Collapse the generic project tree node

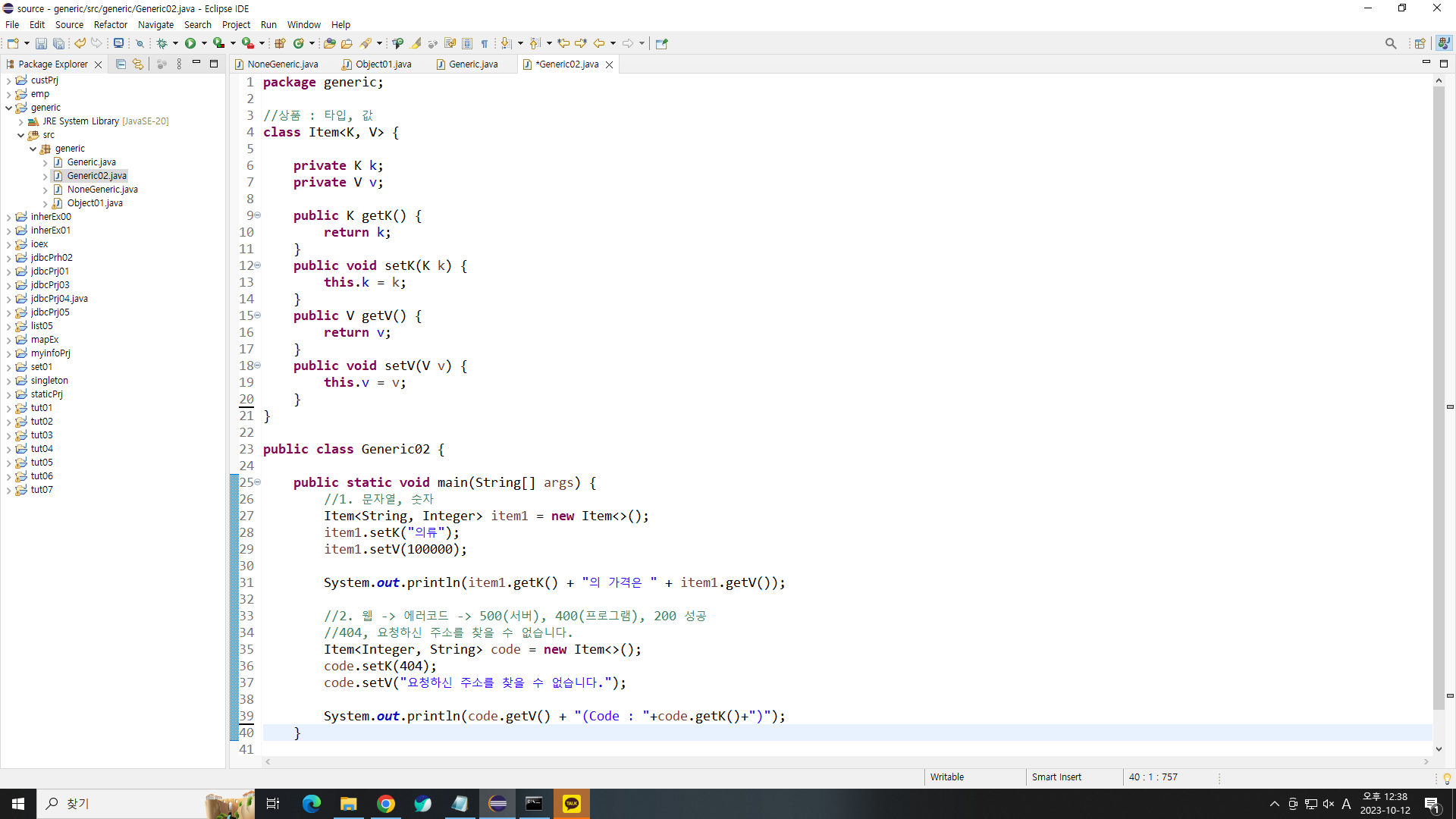click(x=9, y=108)
